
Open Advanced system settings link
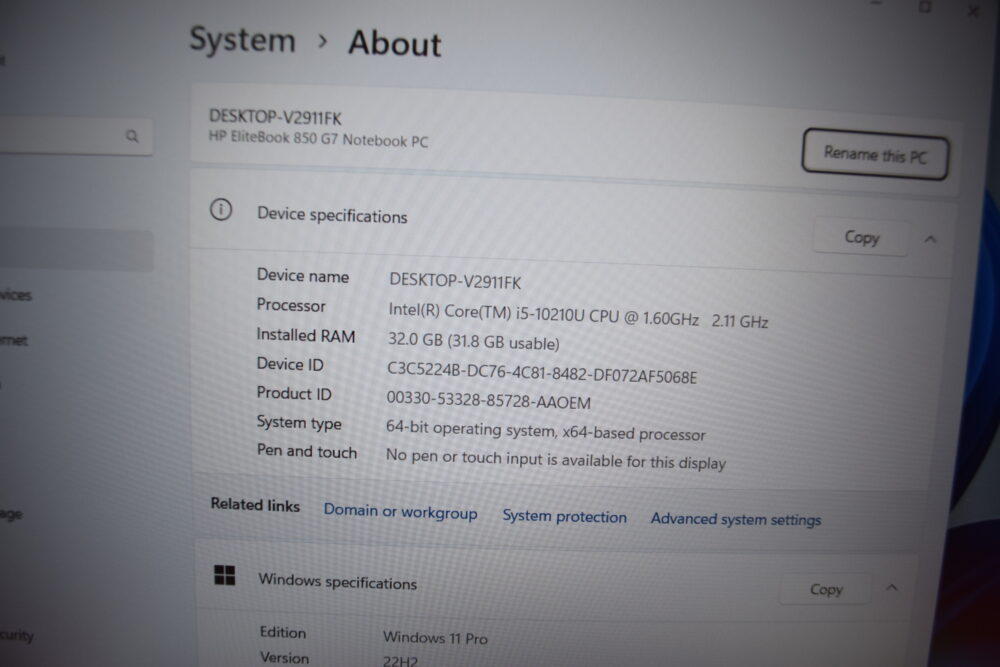[x=735, y=519]
